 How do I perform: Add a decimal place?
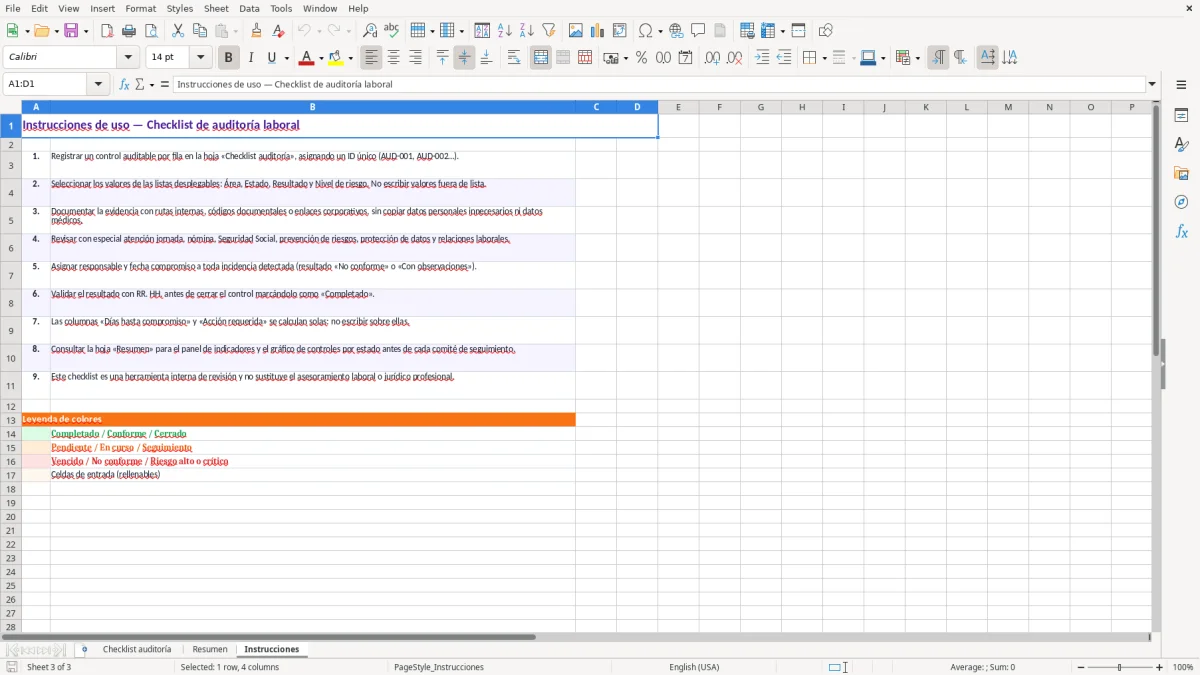point(713,58)
